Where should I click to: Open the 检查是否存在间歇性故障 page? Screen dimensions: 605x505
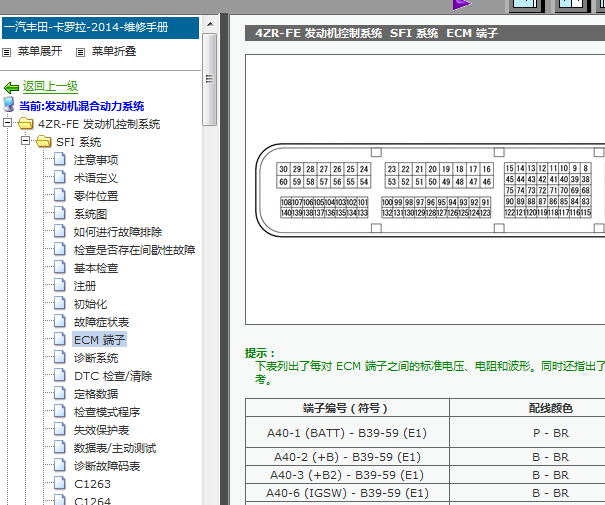click(x=134, y=250)
